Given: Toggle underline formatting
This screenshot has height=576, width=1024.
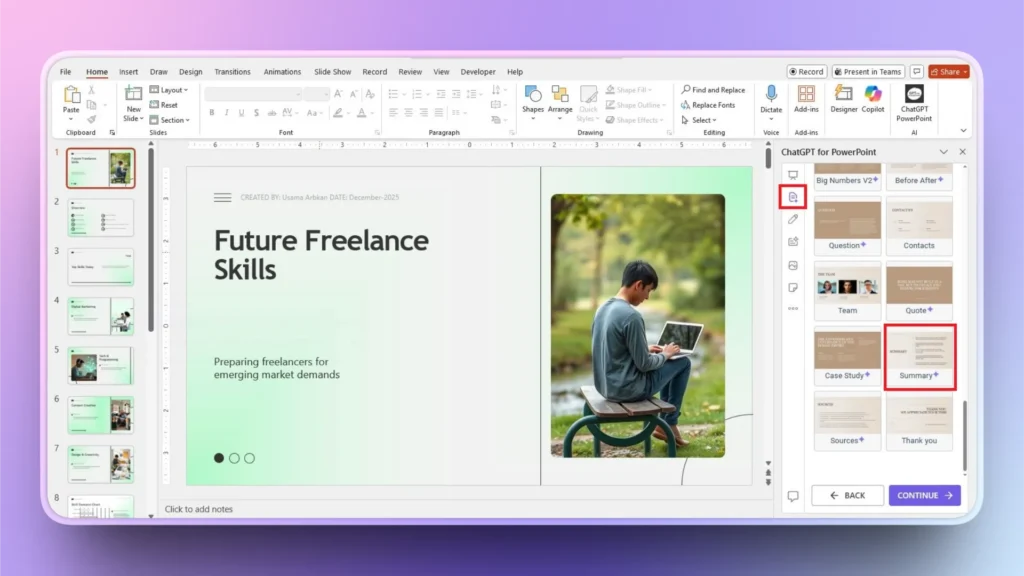Looking at the screenshot, I should (240, 112).
